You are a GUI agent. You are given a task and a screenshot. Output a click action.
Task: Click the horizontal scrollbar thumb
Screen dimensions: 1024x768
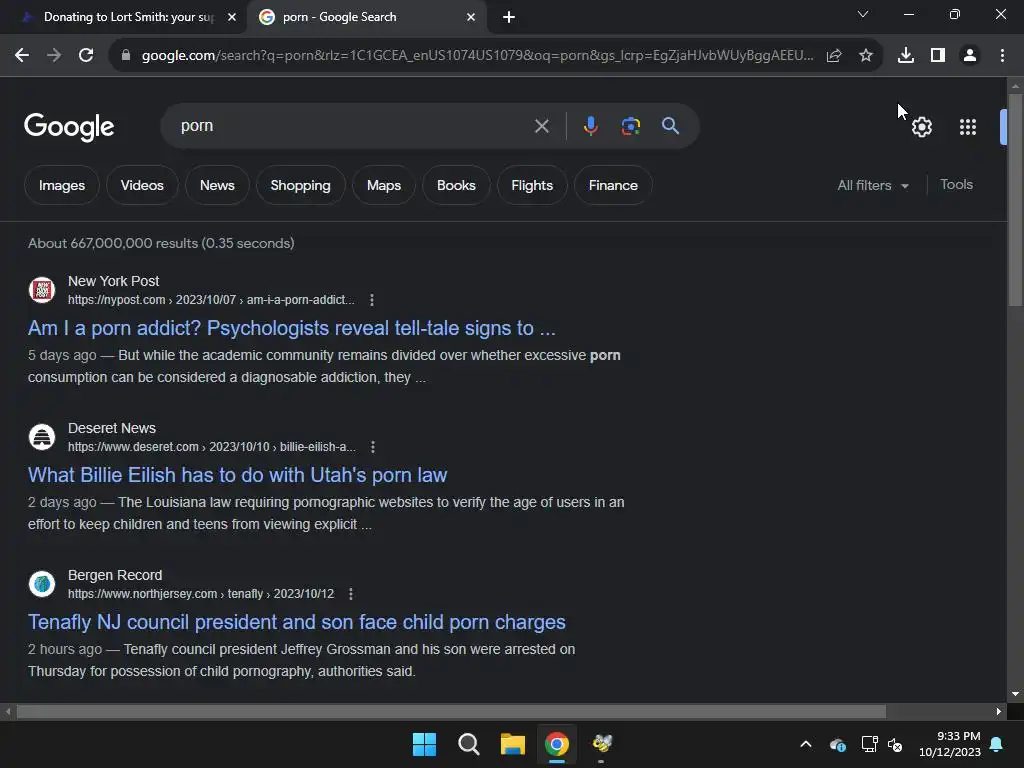click(x=451, y=711)
